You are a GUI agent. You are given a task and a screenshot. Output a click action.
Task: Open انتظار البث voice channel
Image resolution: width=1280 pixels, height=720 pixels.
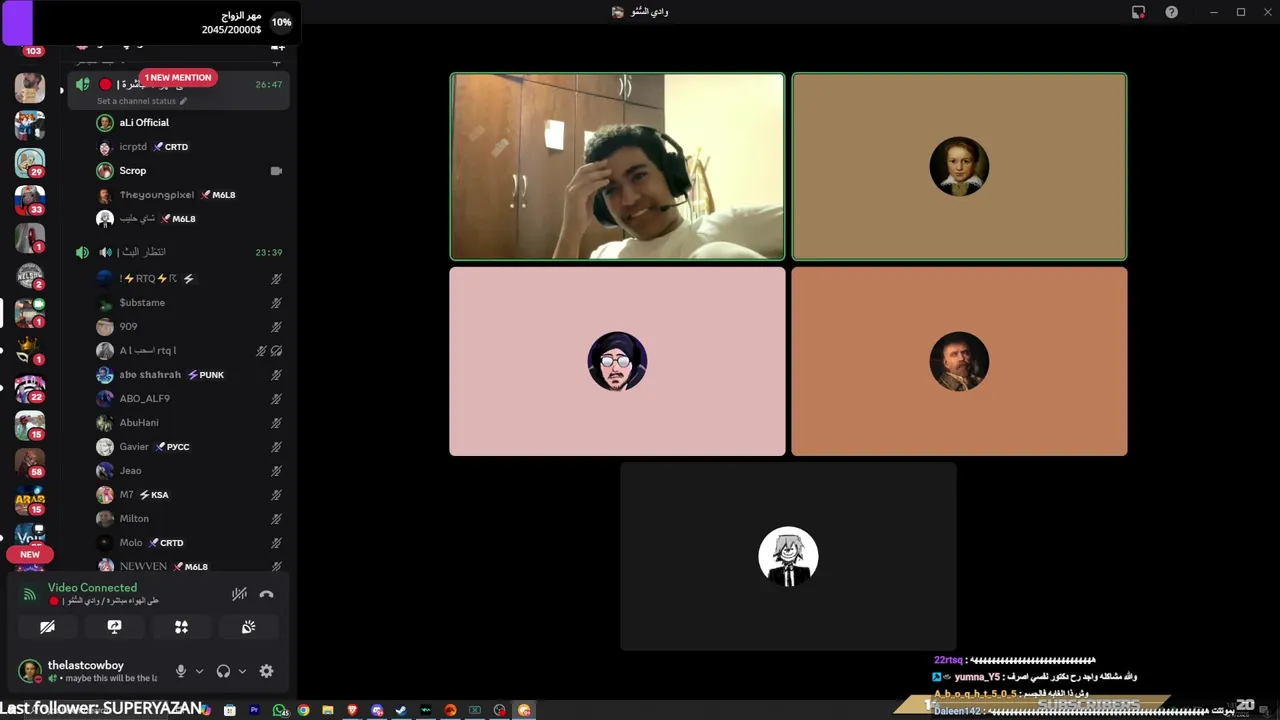click(178, 252)
